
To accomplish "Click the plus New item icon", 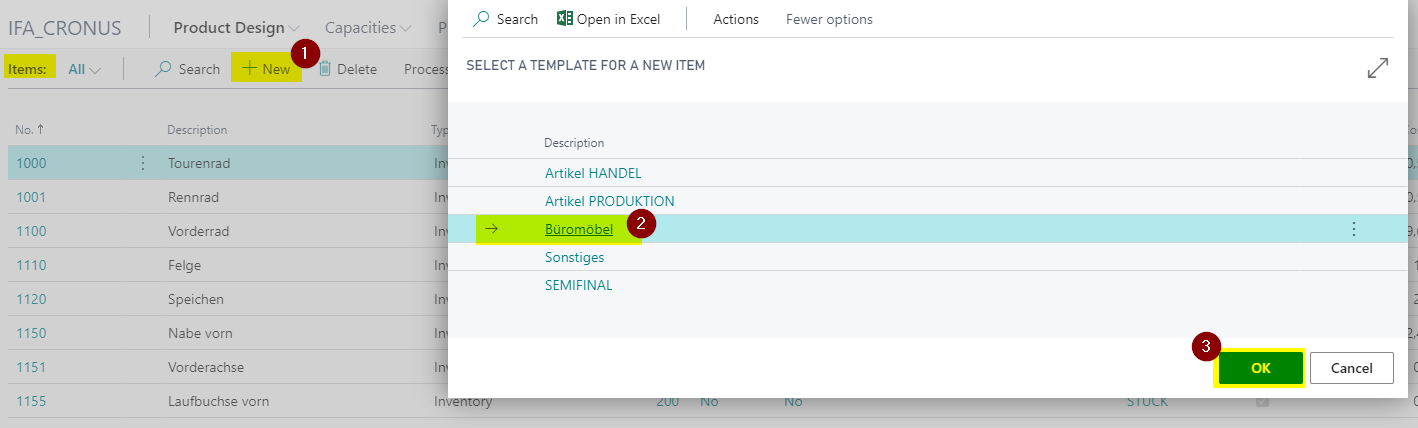I will [x=250, y=69].
